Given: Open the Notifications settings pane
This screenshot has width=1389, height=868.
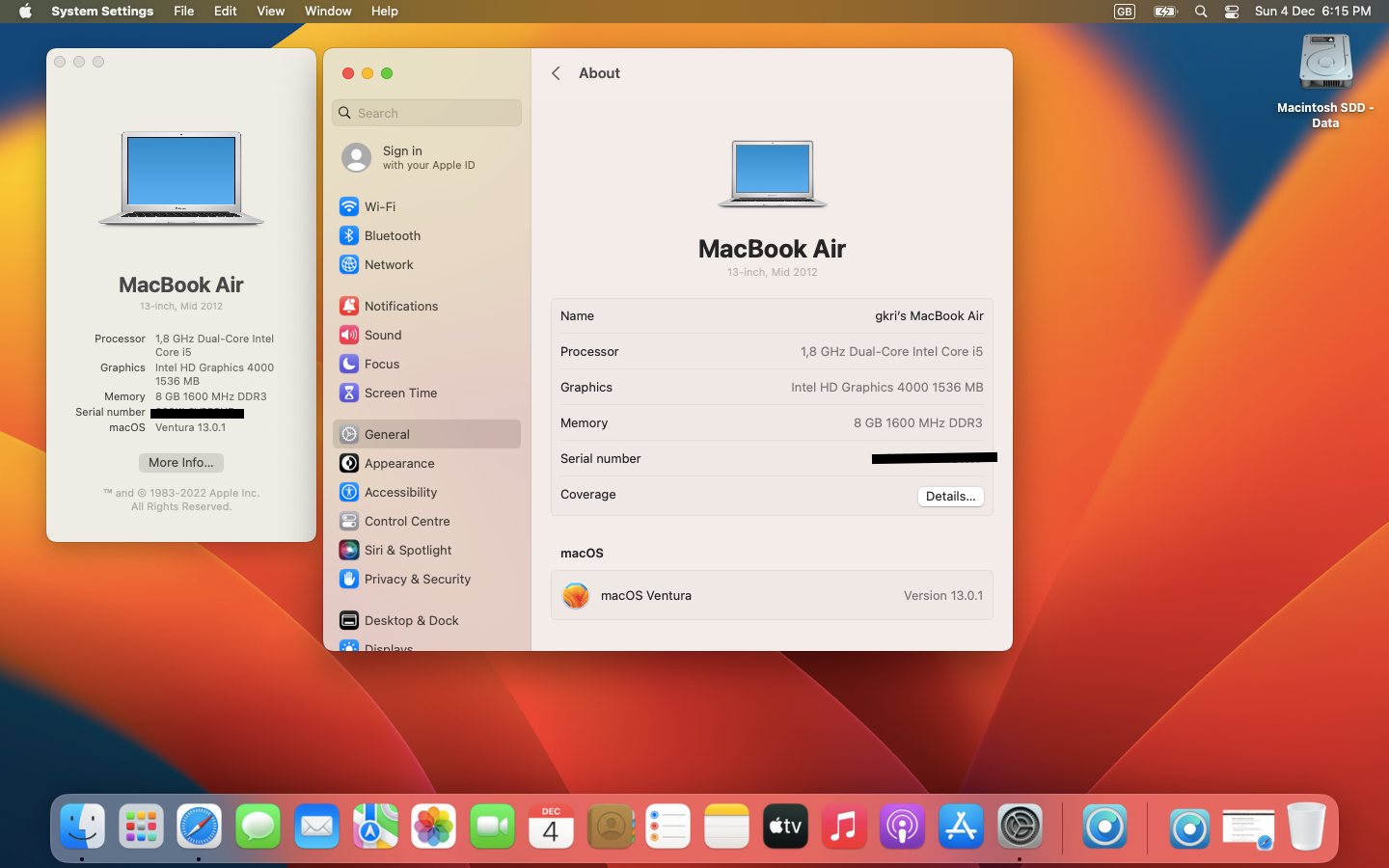Looking at the screenshot, I should [x=400, y=306].
